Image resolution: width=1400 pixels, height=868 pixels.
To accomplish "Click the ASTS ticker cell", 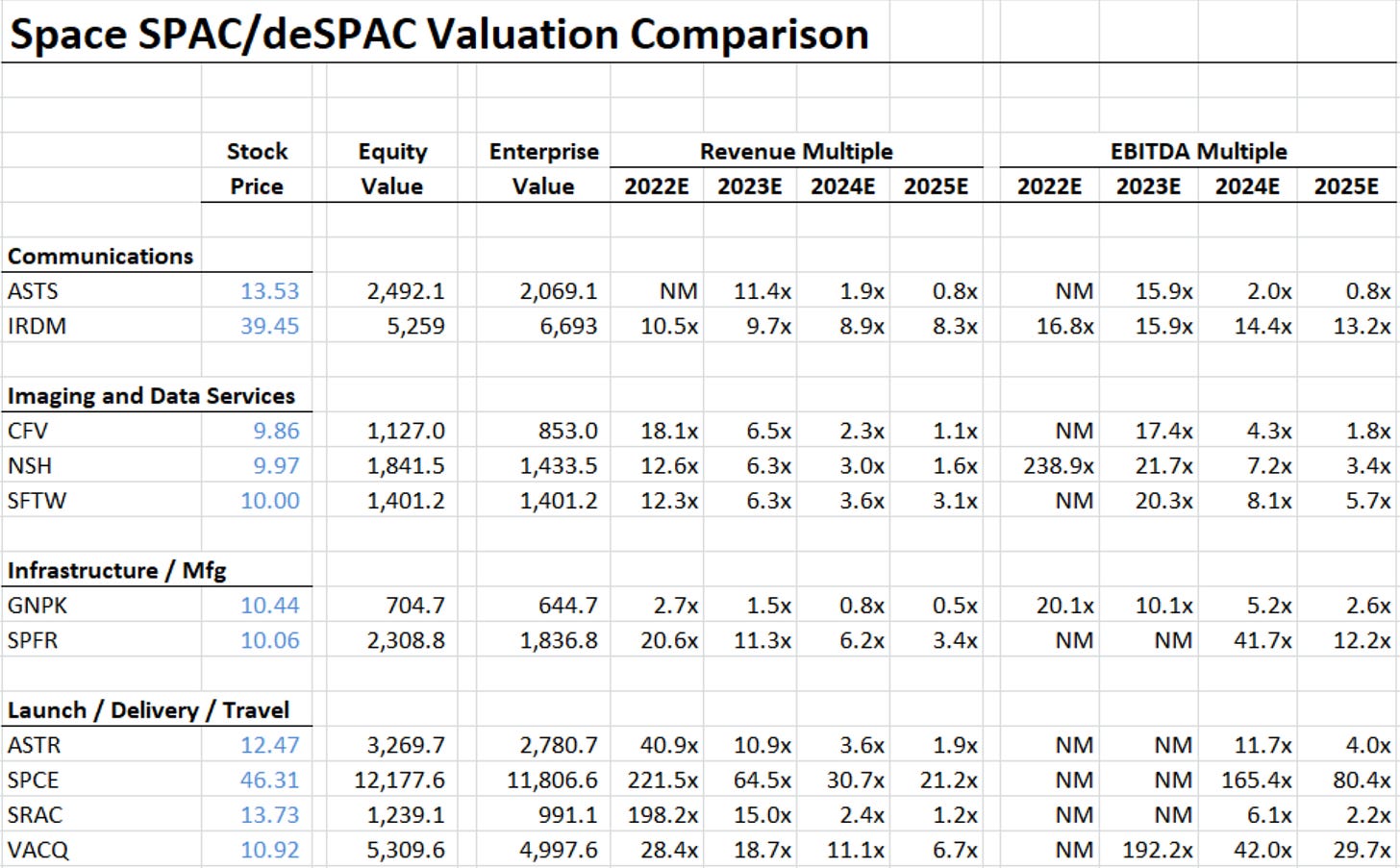I will pyautogui.click(x=33, y=291).
